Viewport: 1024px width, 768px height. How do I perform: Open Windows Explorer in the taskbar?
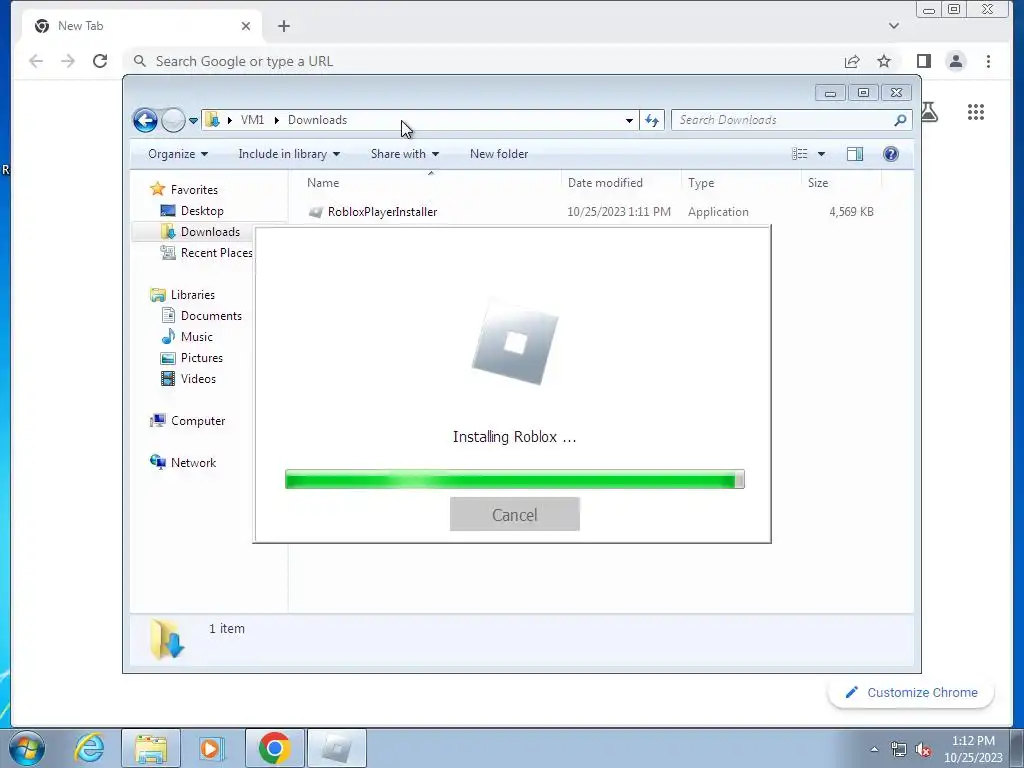(x=151, y=748)
